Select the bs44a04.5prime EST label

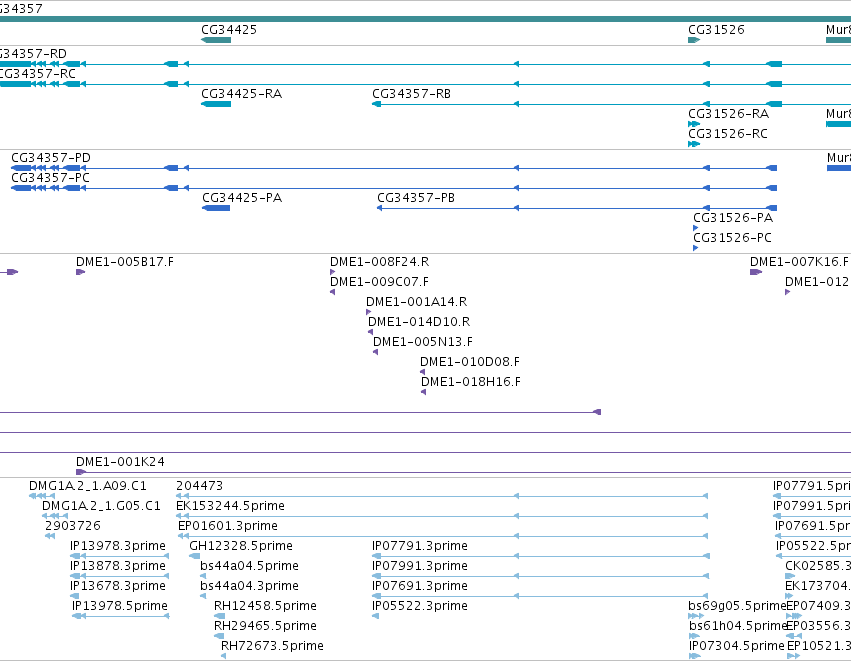coord(249,567)
